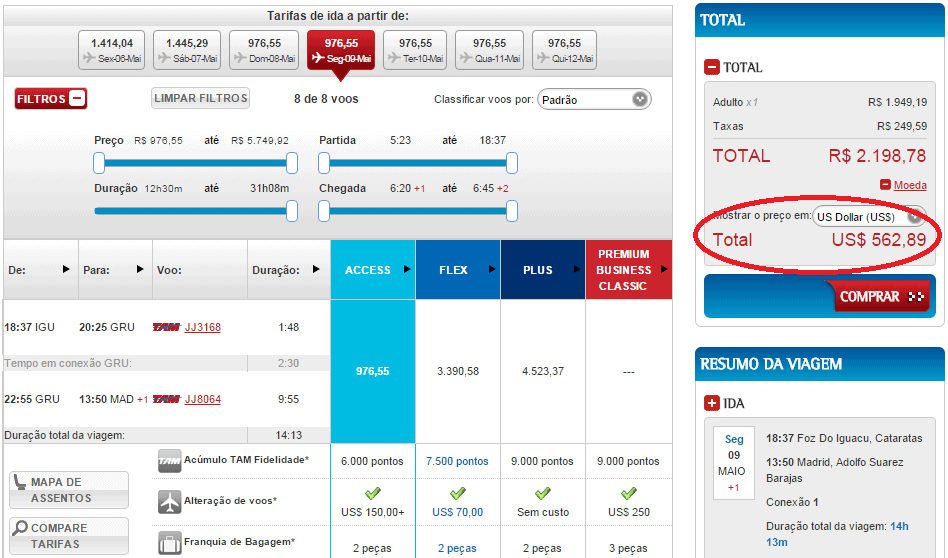Click the suitcase icon beside Franquia de Bagagem
This screenshot has width=948, height=558.
click(169, 543)
